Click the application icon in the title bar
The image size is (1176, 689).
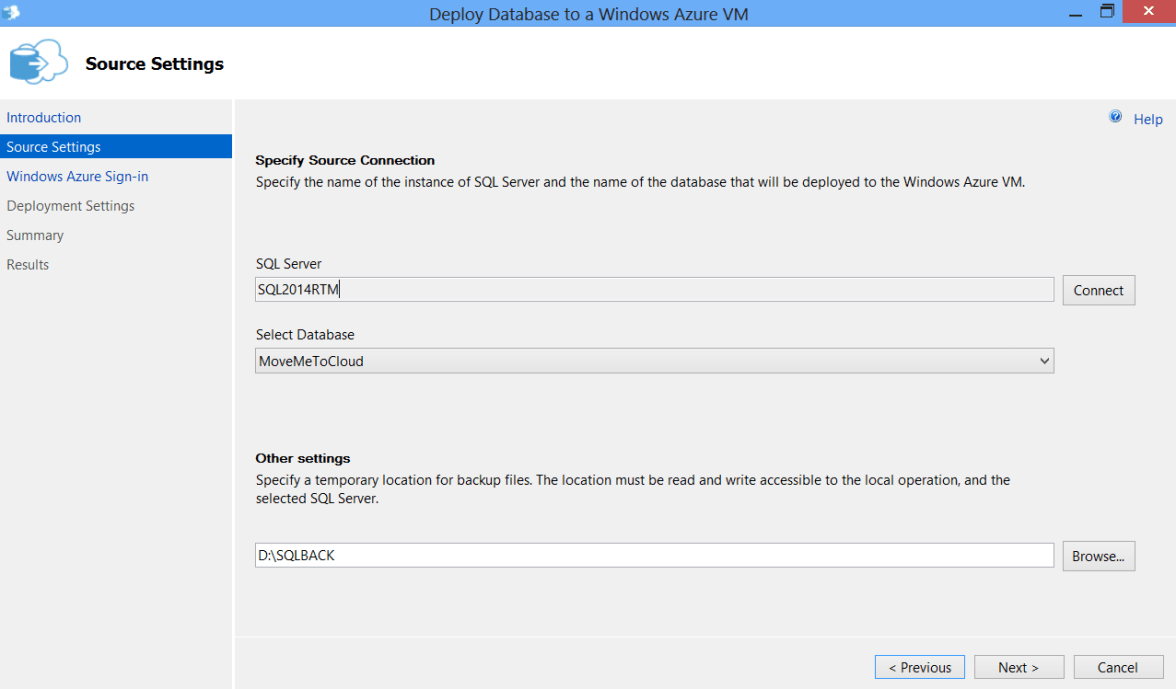coord(12,12)
